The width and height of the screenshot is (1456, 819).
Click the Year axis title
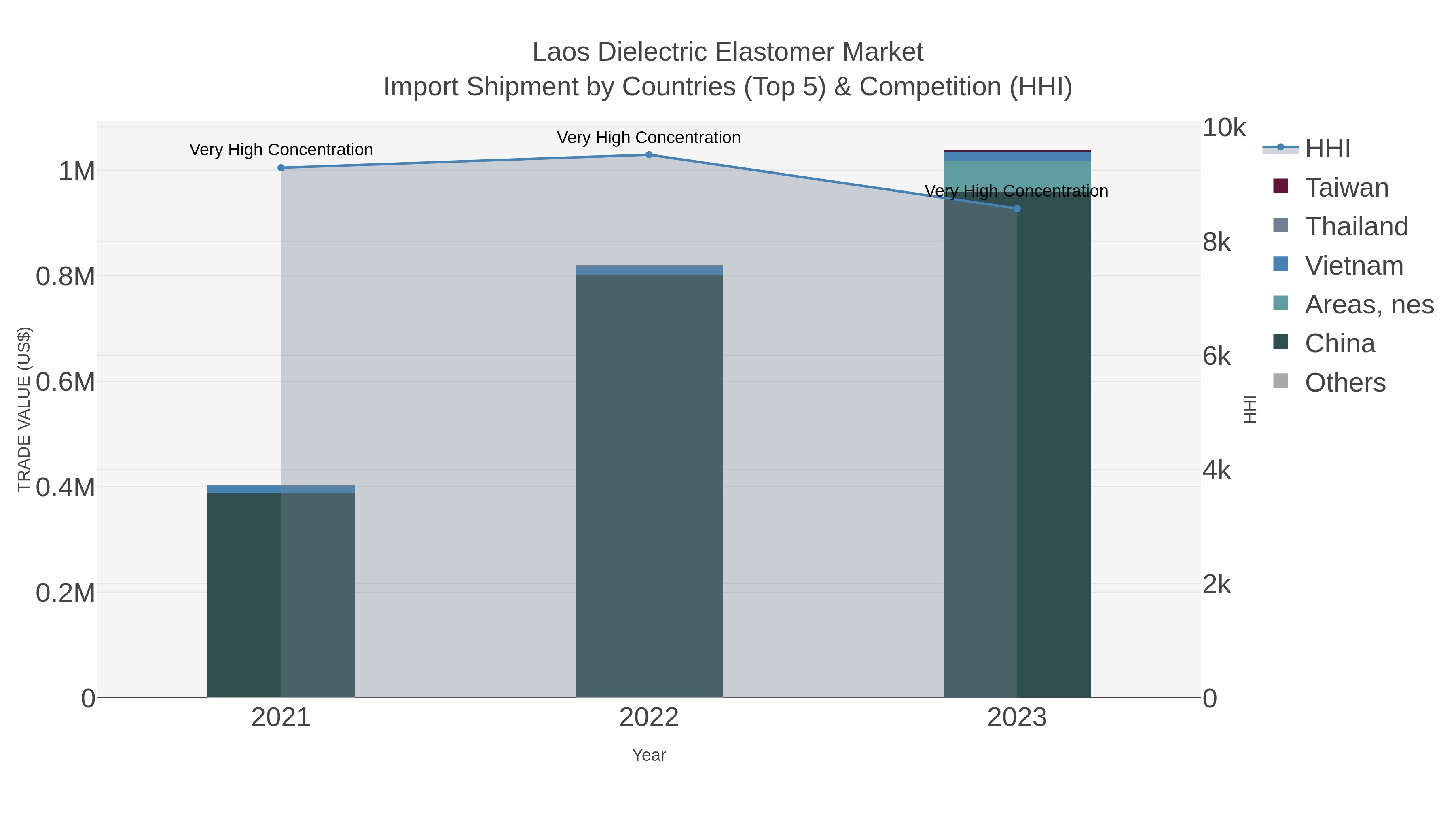point(649,755)
